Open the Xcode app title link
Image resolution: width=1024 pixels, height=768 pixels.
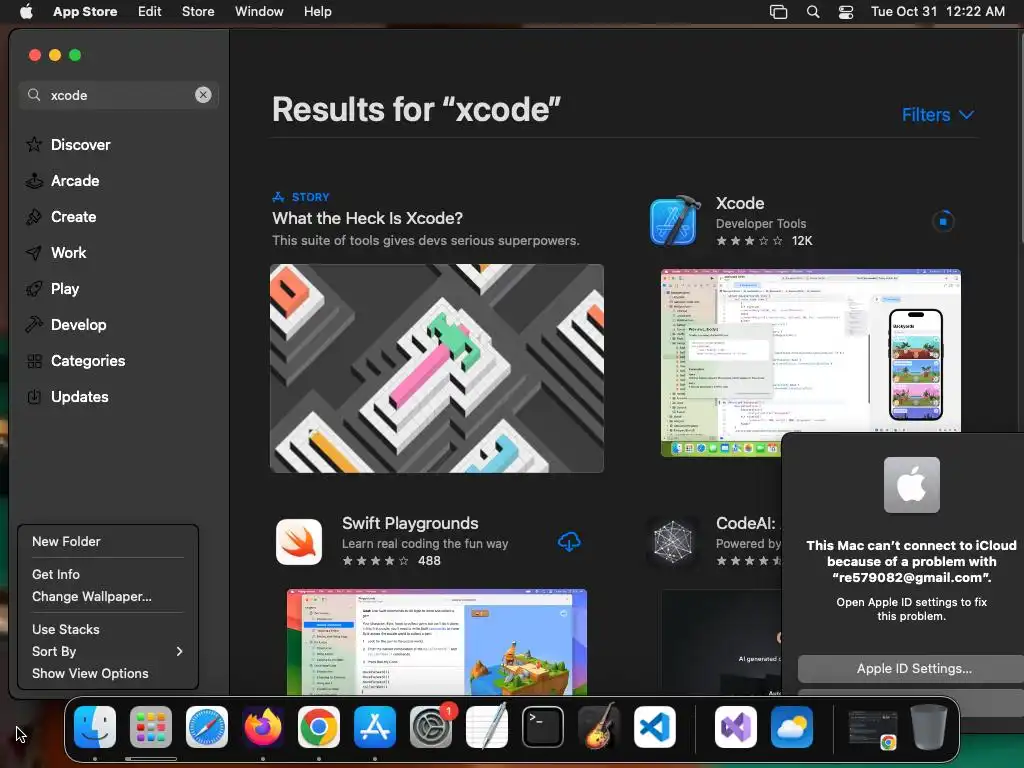click(740, 203)
